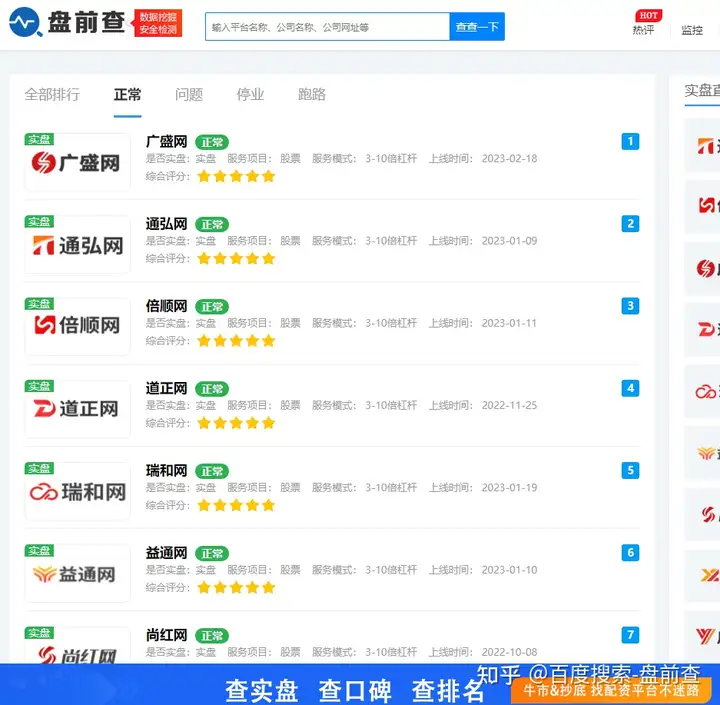
Task: Open the 监控 menu item
Action: pyautogui.click(x=692, y=30)
